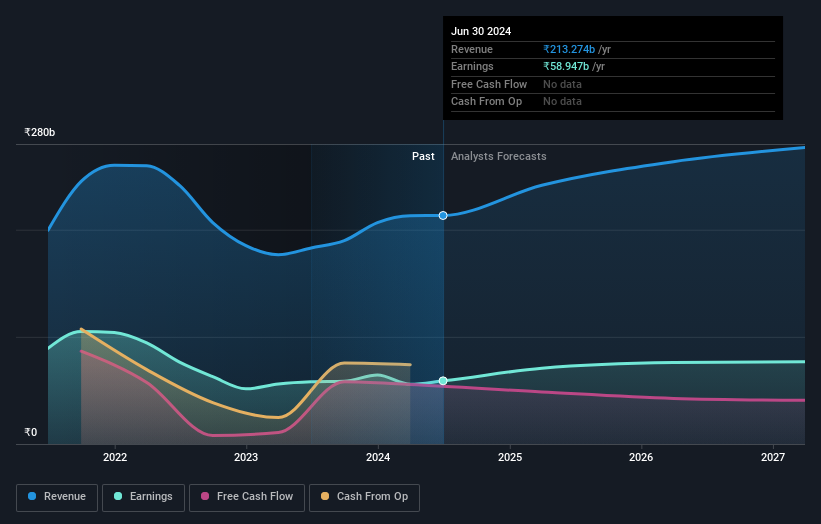Click the 2026 x-axis label
This screenshot has width=821, height=524.
click(x=641, y=458)
